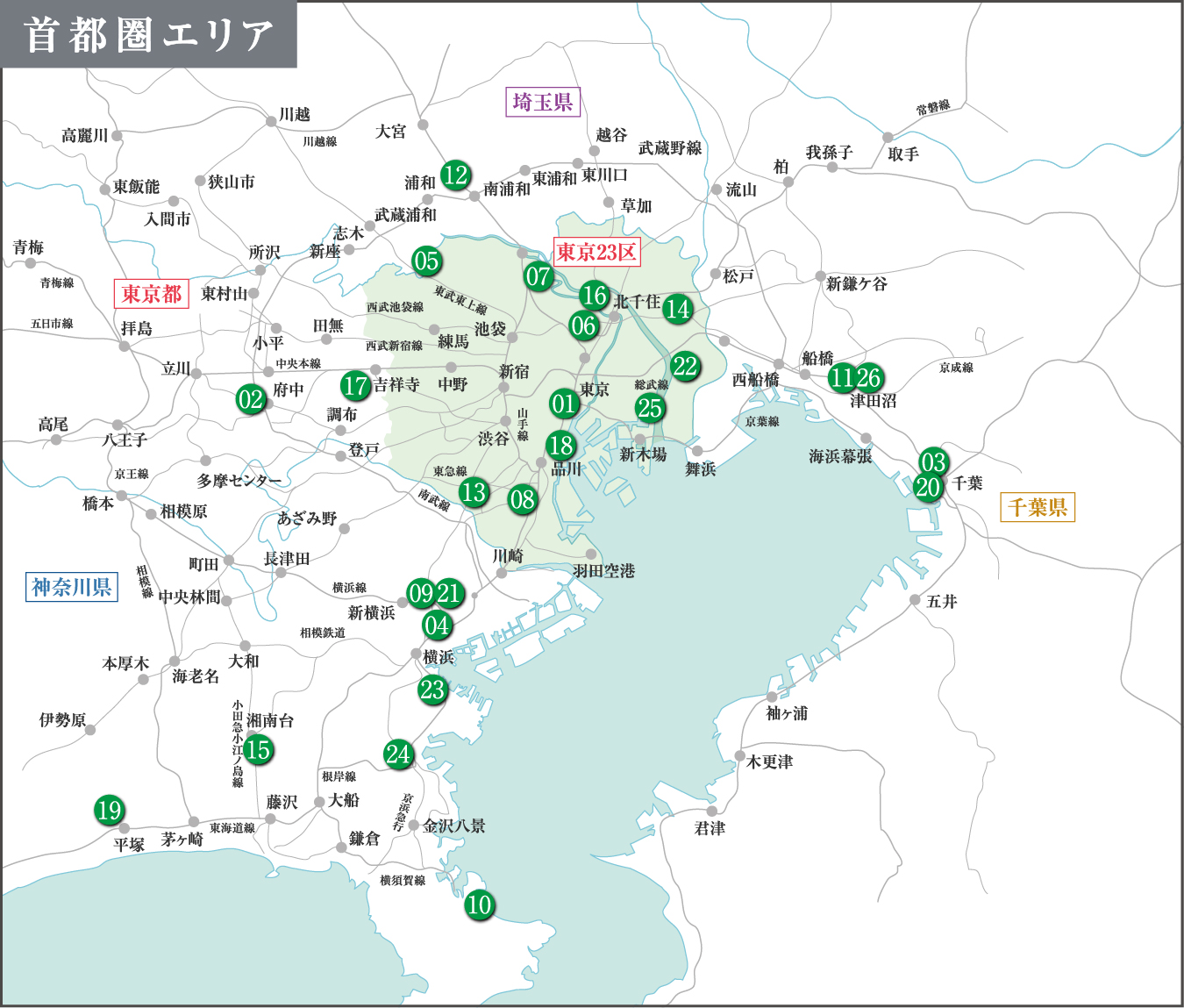The height and width of the screenshot is (1008, 1184).
Task: Select the 松戸 station label
Action: click(738, 276)
